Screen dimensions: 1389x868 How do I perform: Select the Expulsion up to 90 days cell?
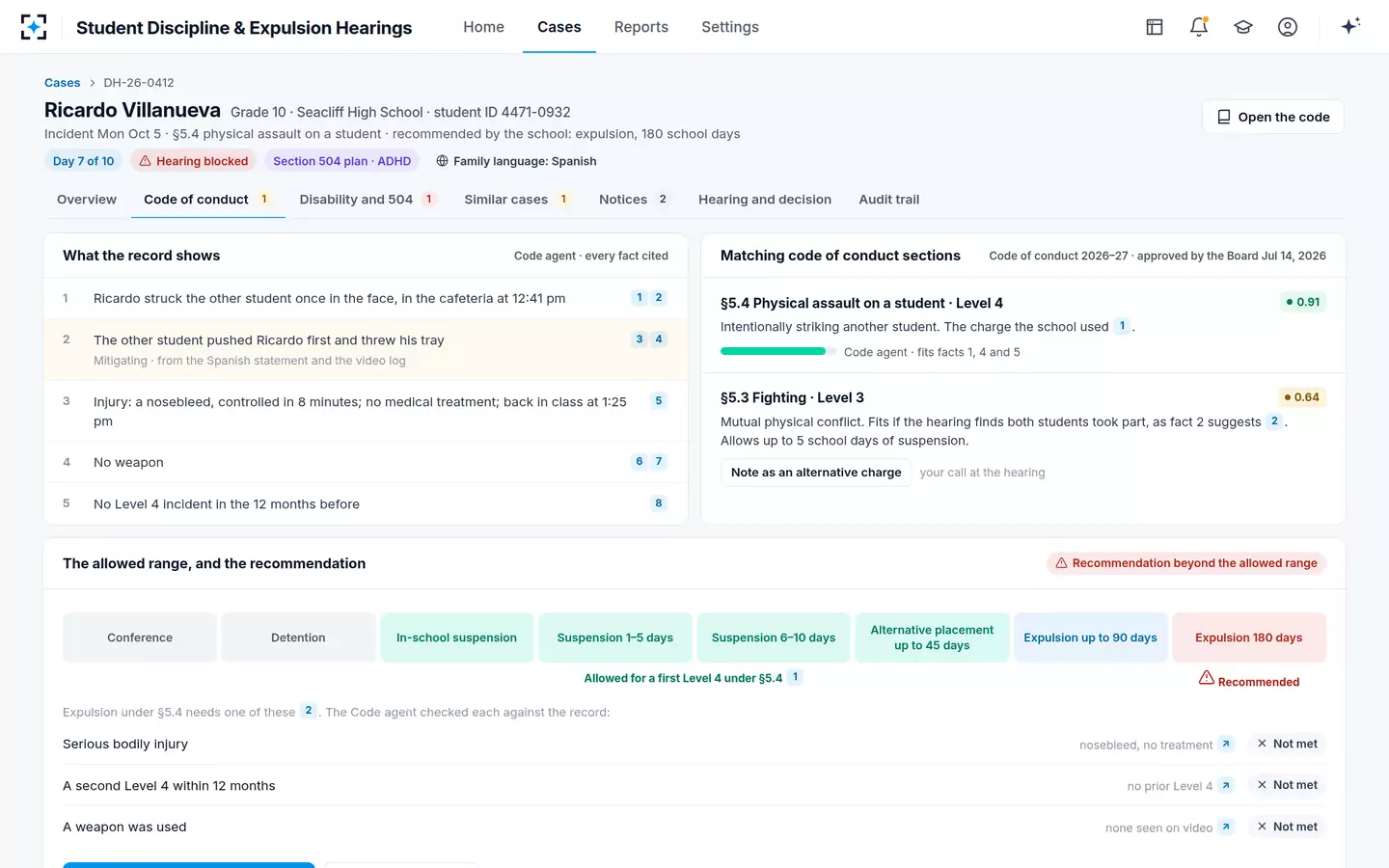point(1090,637)
